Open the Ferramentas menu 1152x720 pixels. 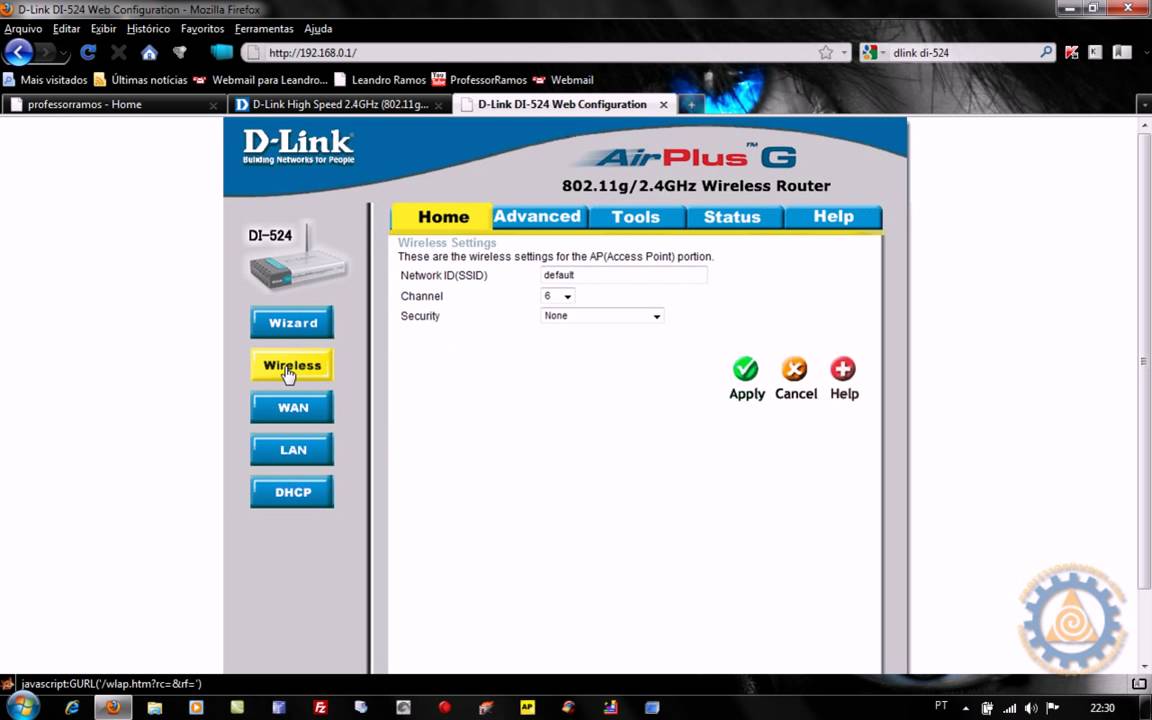coord(264,29)
